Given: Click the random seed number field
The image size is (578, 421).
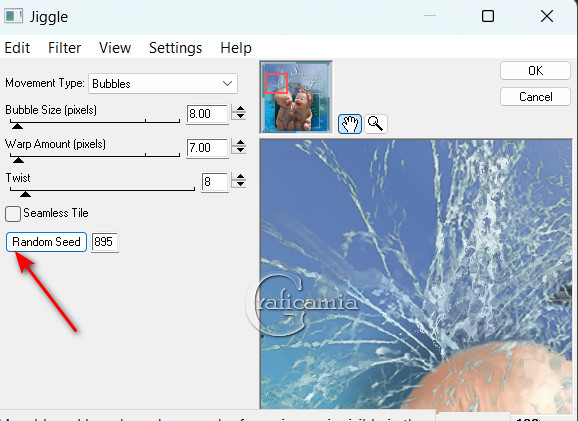Looking at the screenshot, I should coord(105,242).
